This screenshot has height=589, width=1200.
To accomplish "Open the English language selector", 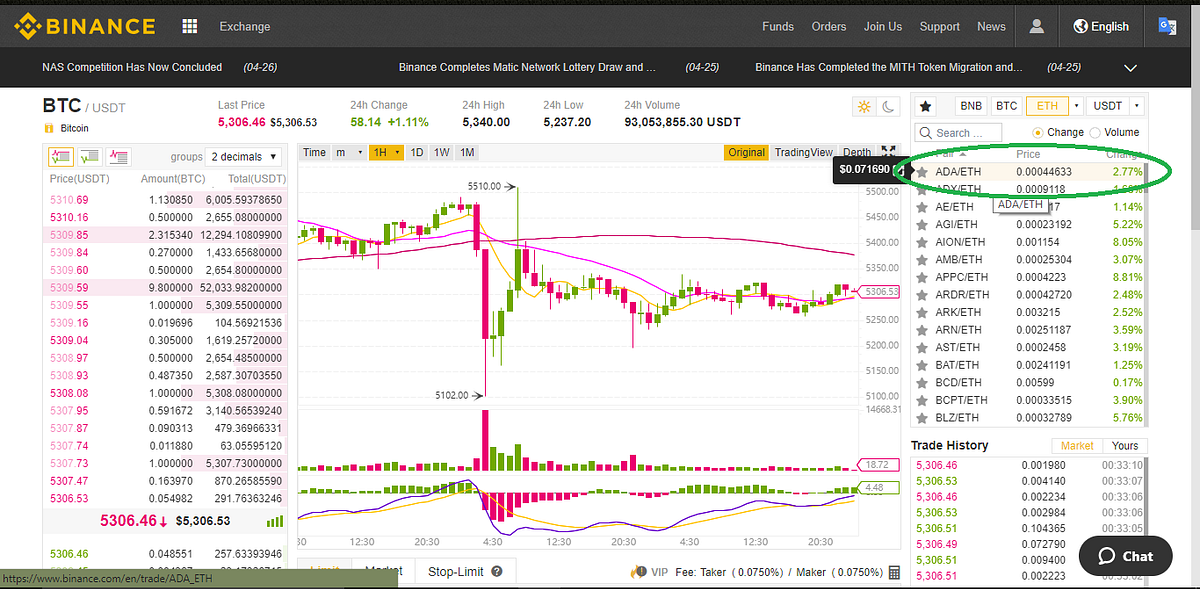I will point(1101,26).
